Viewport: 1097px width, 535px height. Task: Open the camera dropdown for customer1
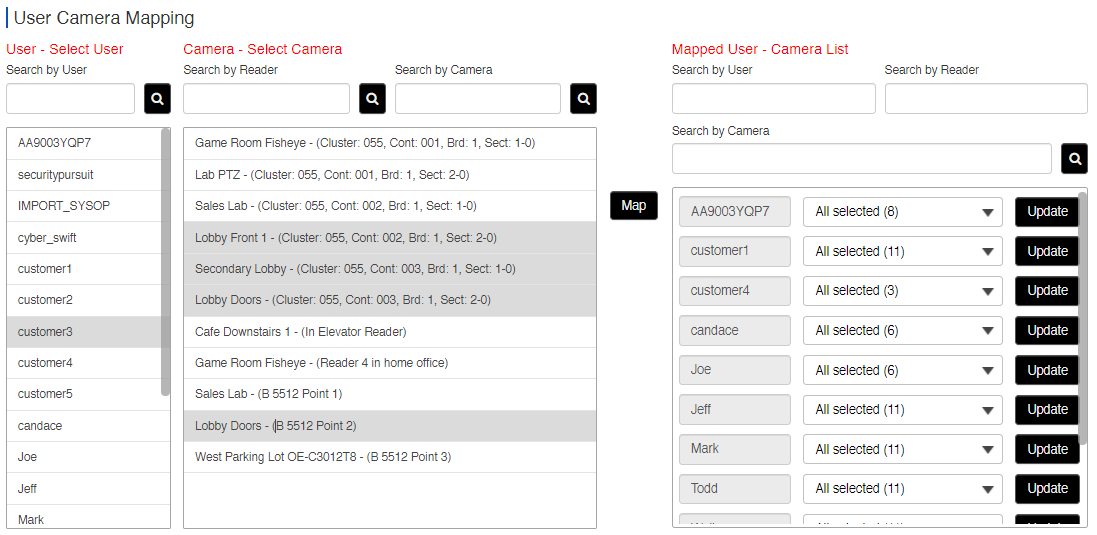click(903, 251)
